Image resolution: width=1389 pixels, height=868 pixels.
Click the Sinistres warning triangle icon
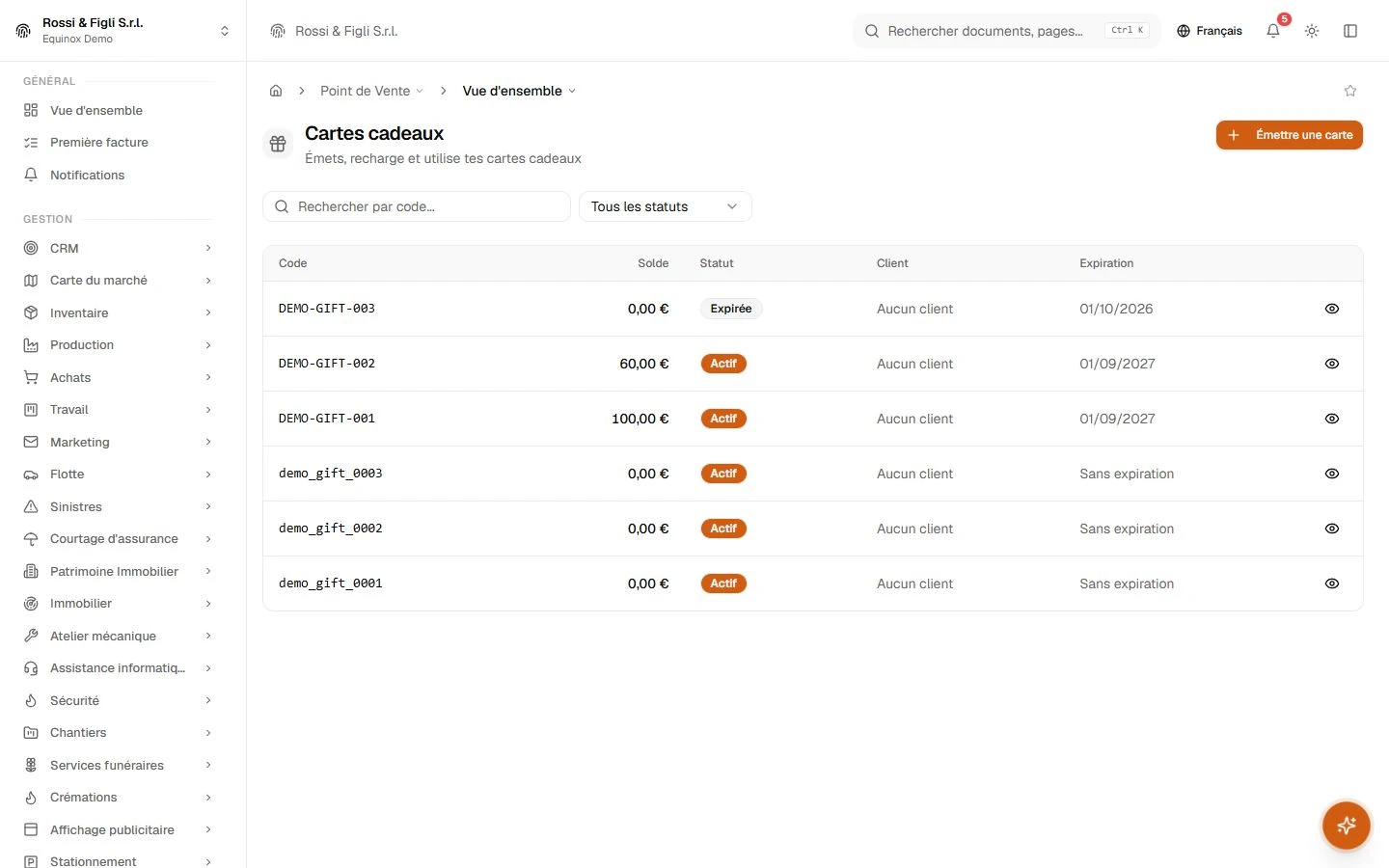(x=31, y=506)
